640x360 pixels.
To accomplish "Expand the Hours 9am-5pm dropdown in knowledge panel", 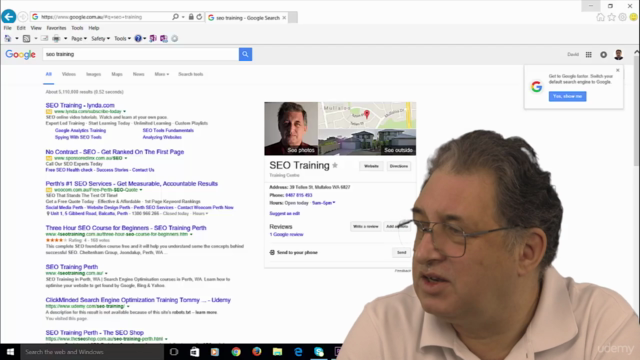I will 324,203.
